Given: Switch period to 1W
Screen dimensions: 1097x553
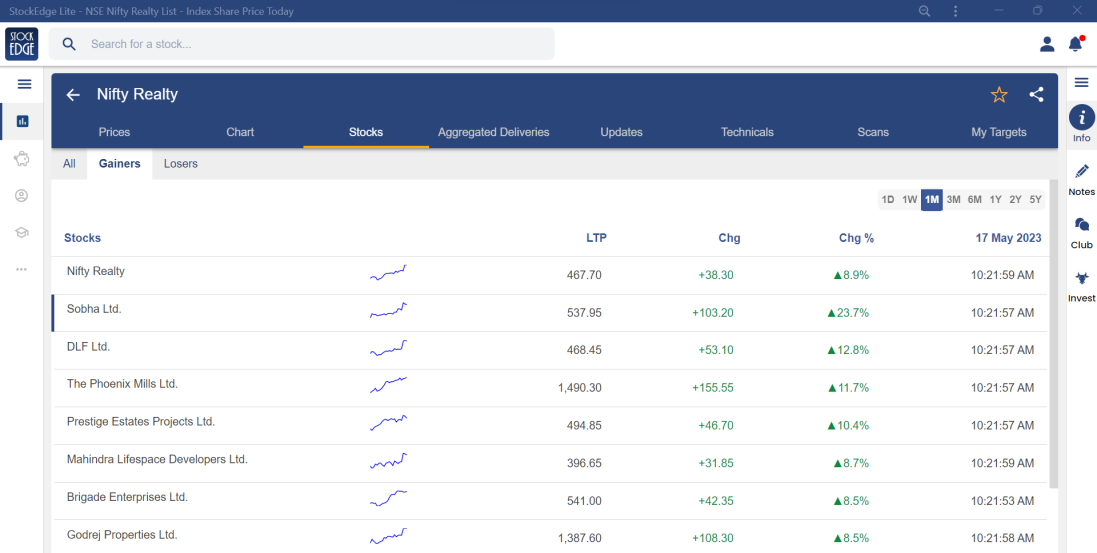Looking at the screenshot, I should (909, 200).
